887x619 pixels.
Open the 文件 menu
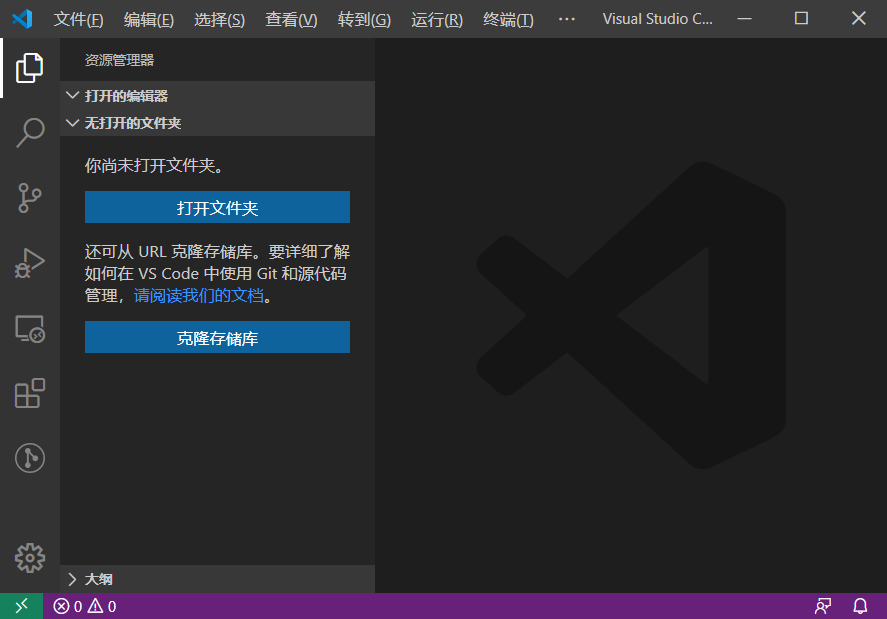[x=78, y=18]
